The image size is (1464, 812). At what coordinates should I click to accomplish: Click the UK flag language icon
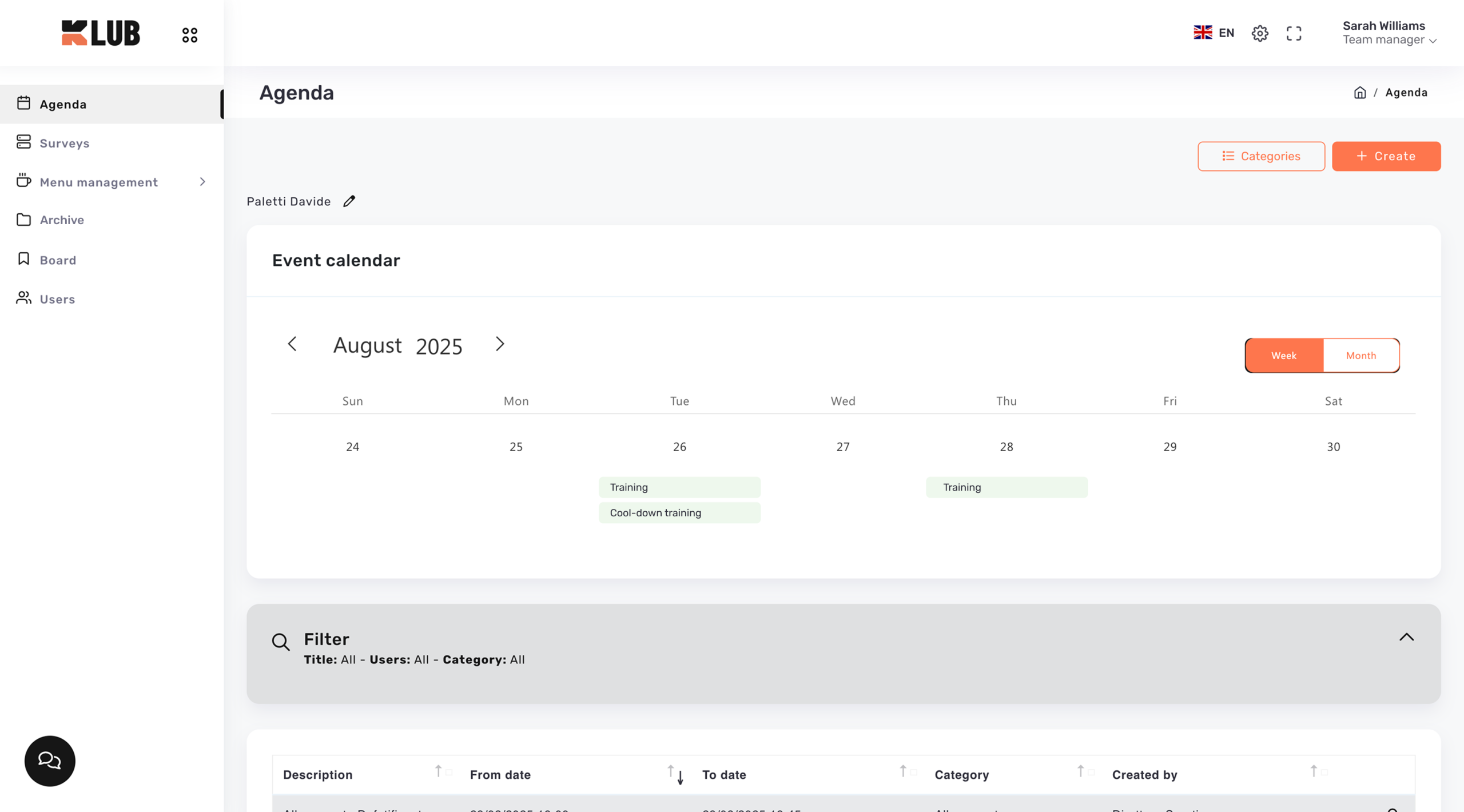pos(1202,33)
